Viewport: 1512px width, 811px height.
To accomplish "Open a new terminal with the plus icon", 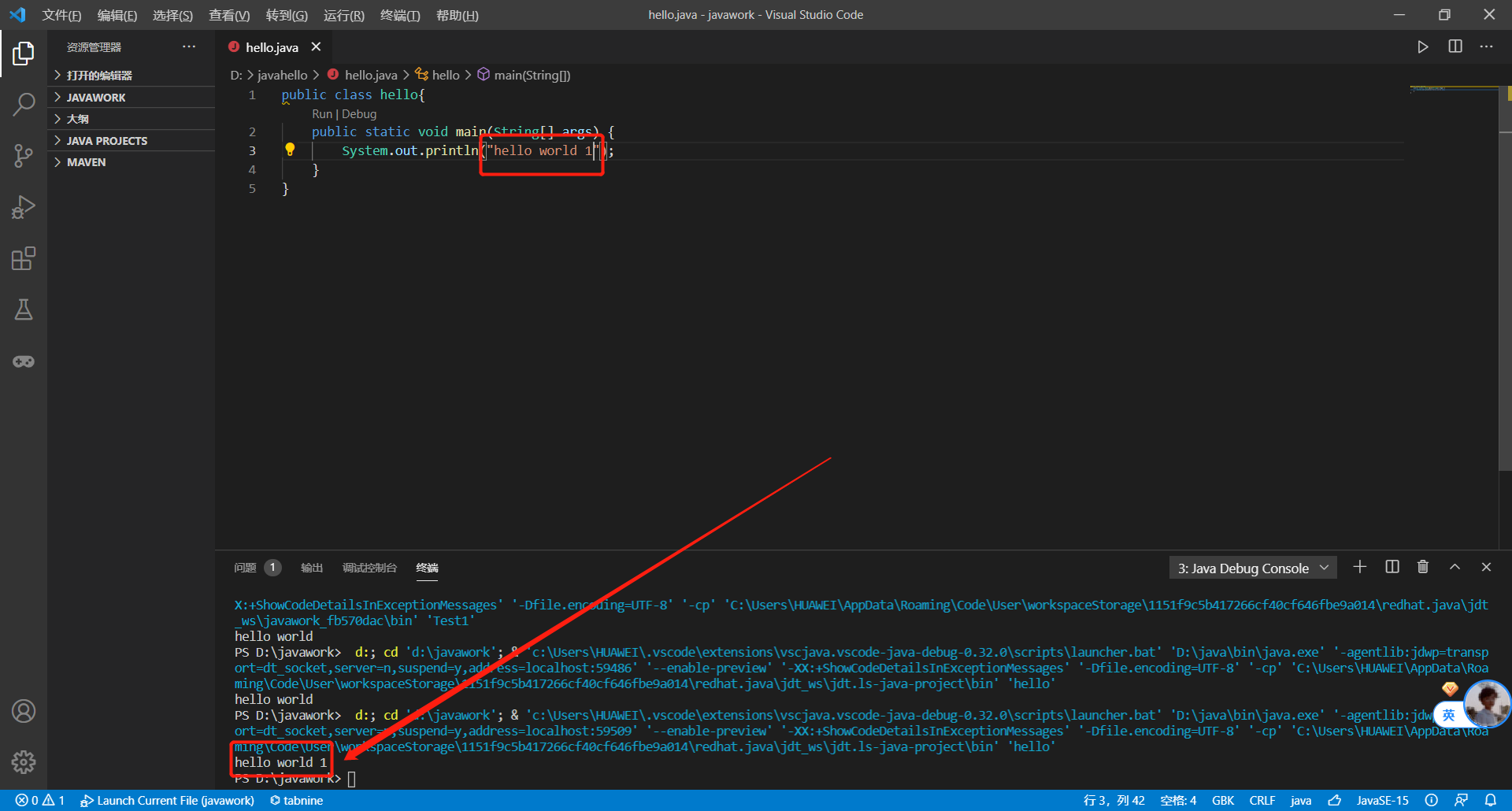I will [x=1359, y=567].
